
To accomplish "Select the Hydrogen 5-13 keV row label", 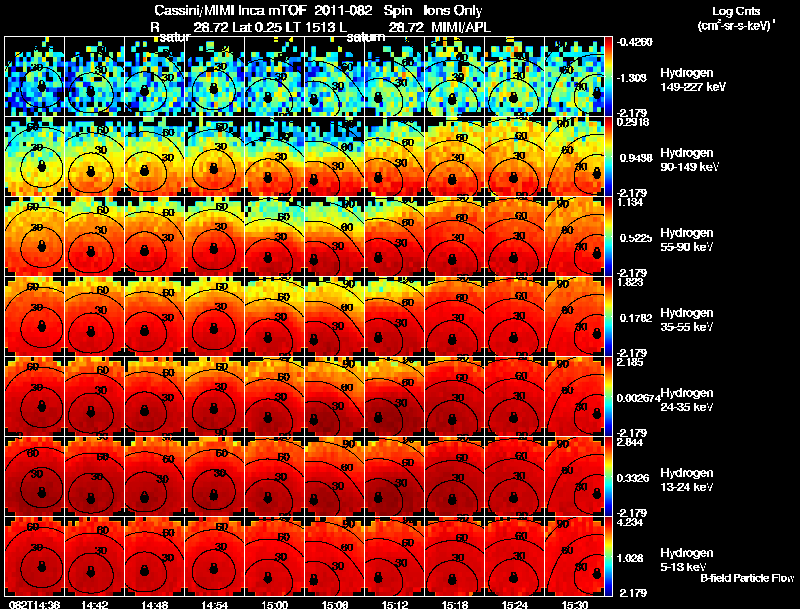I will pos(686,560).
